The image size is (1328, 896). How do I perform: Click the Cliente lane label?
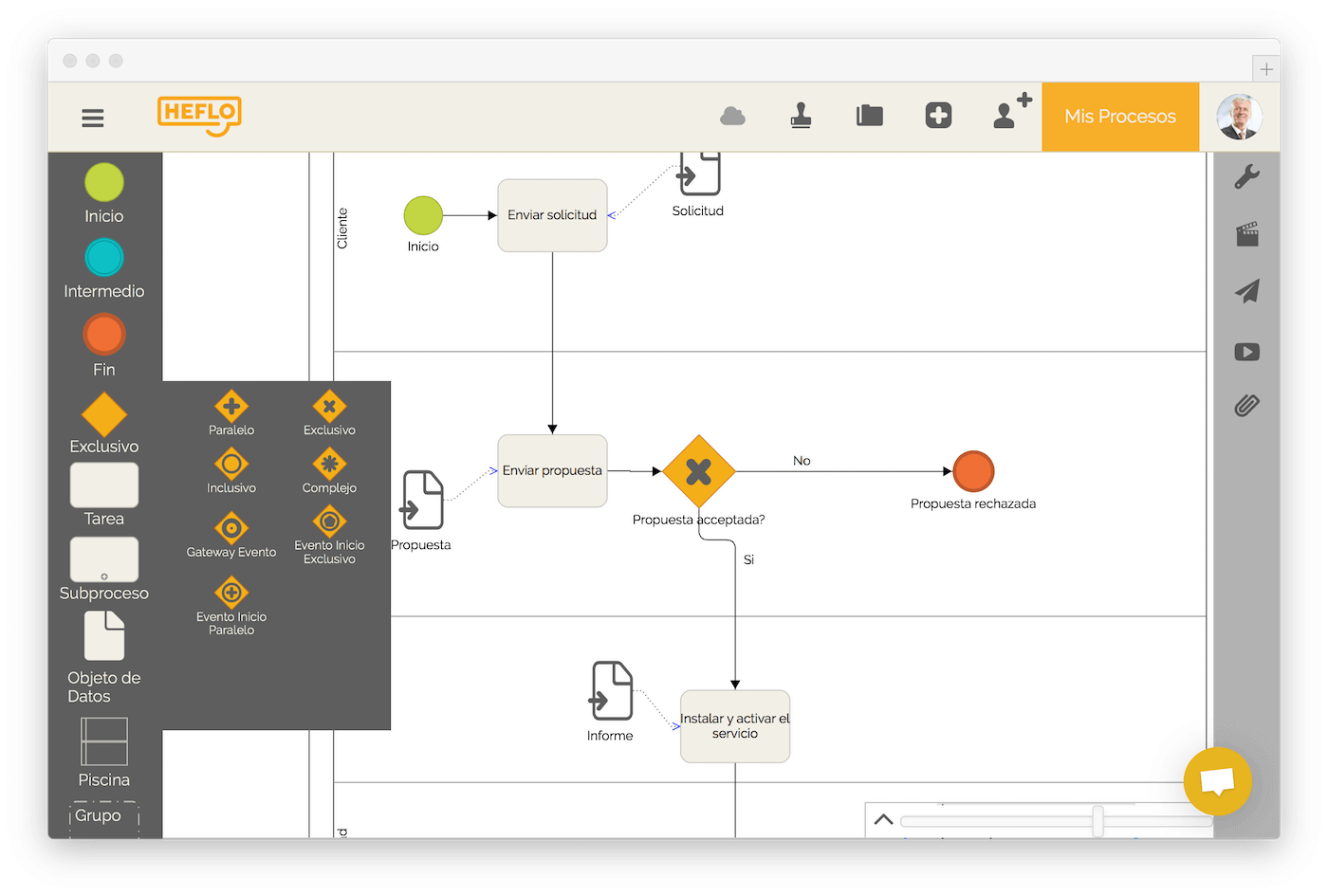pos(342,229)
